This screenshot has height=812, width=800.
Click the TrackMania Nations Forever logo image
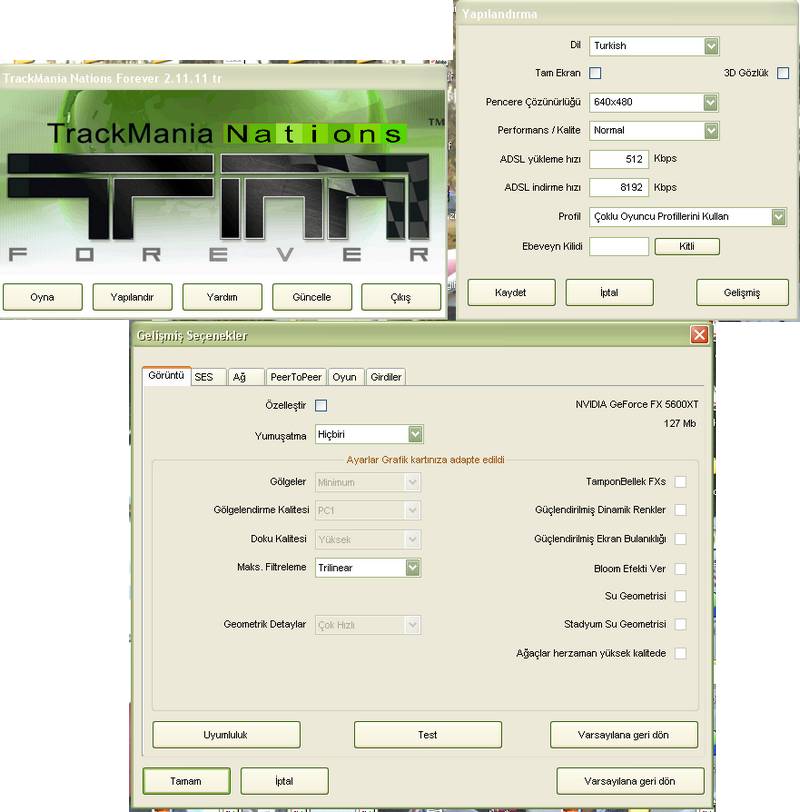tap(223, 183)
